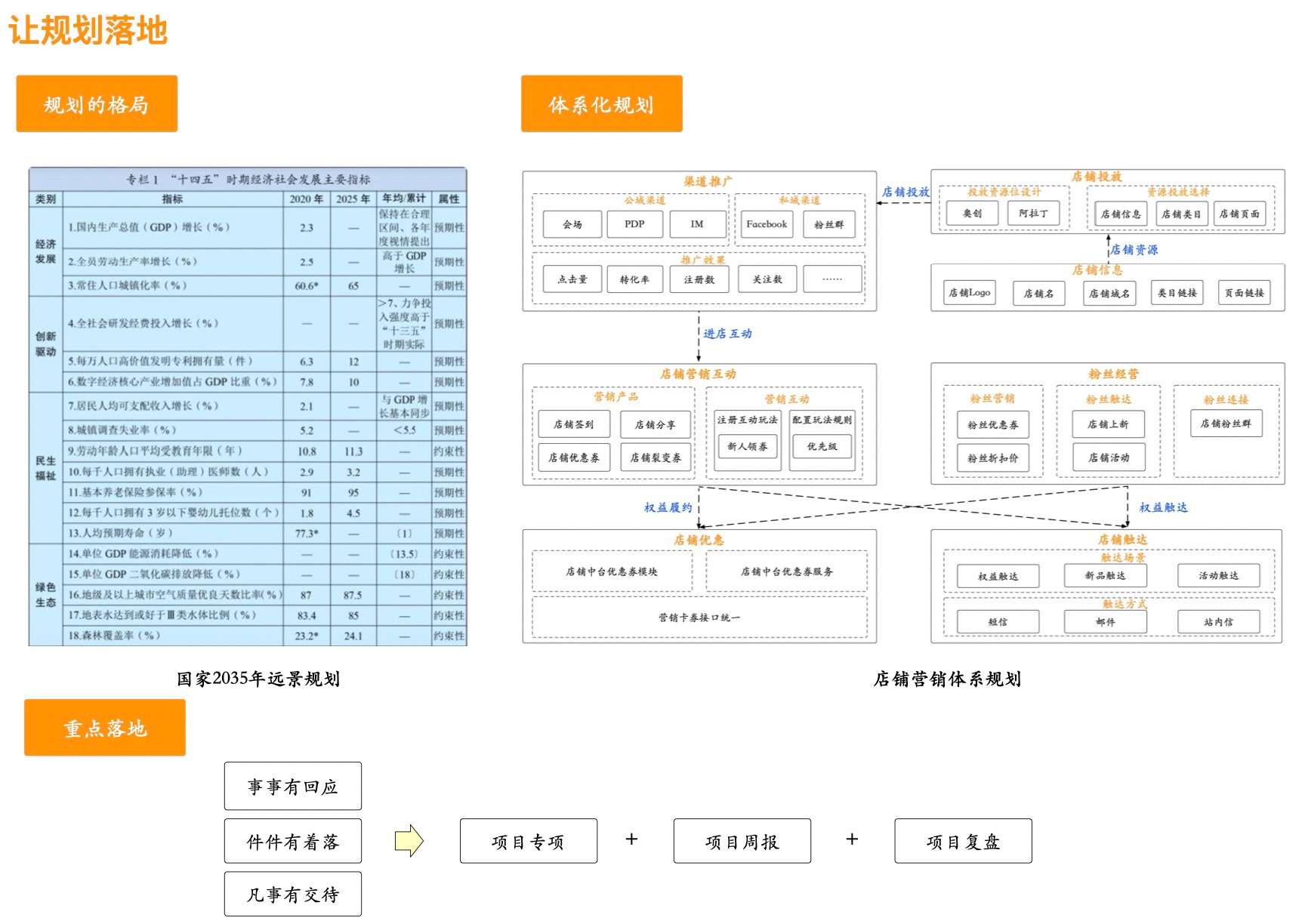The width and height of the screenshot is (1302, 924).
Task: Click the blue 店铺资源 arrow label
Action: click(x=1134, y=250)
